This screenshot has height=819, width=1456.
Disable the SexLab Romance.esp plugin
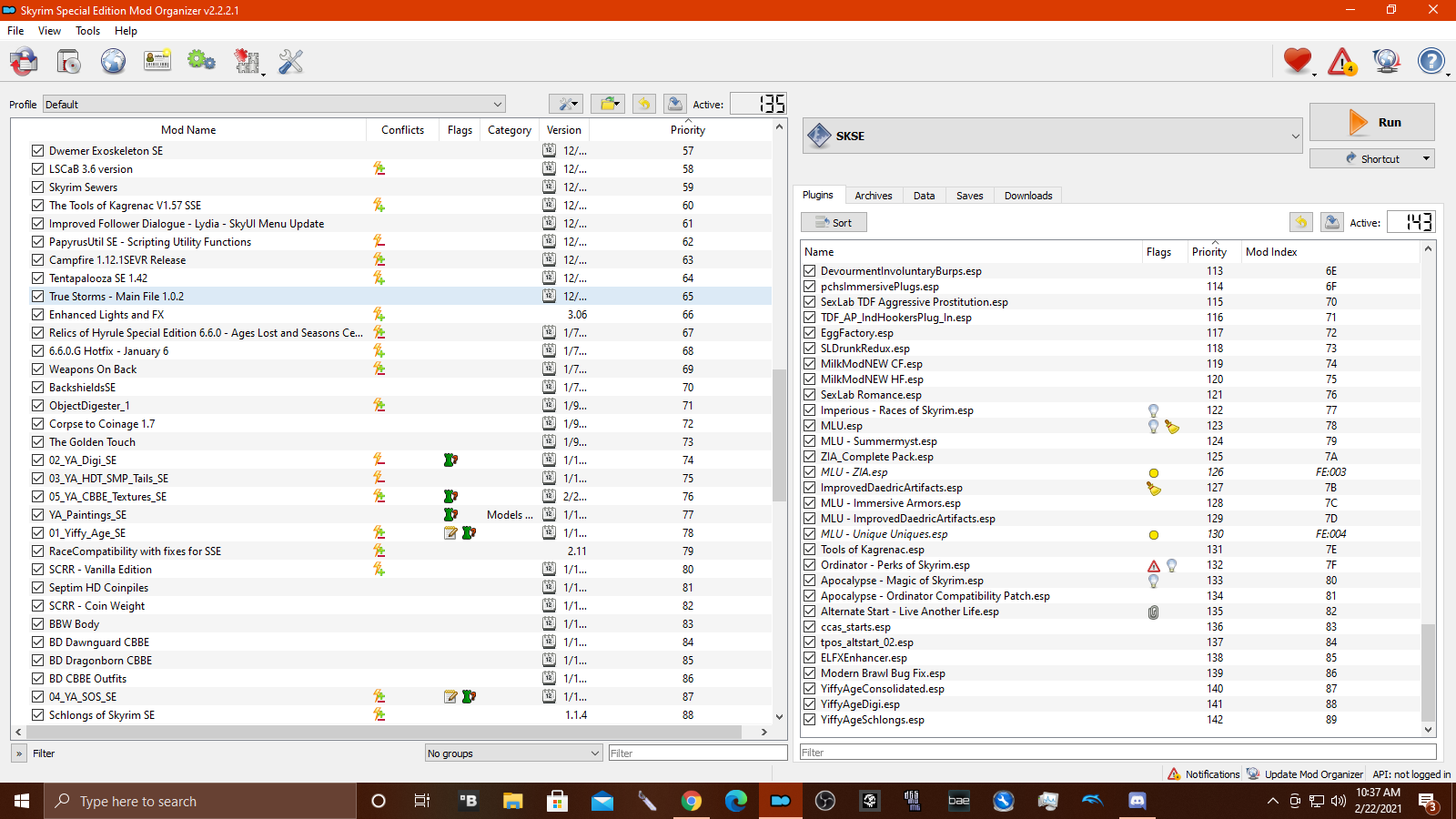coord(809,395)
